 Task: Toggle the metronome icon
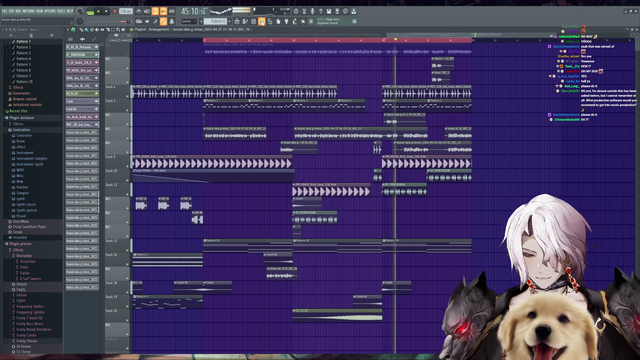click(x=139, y=11)
